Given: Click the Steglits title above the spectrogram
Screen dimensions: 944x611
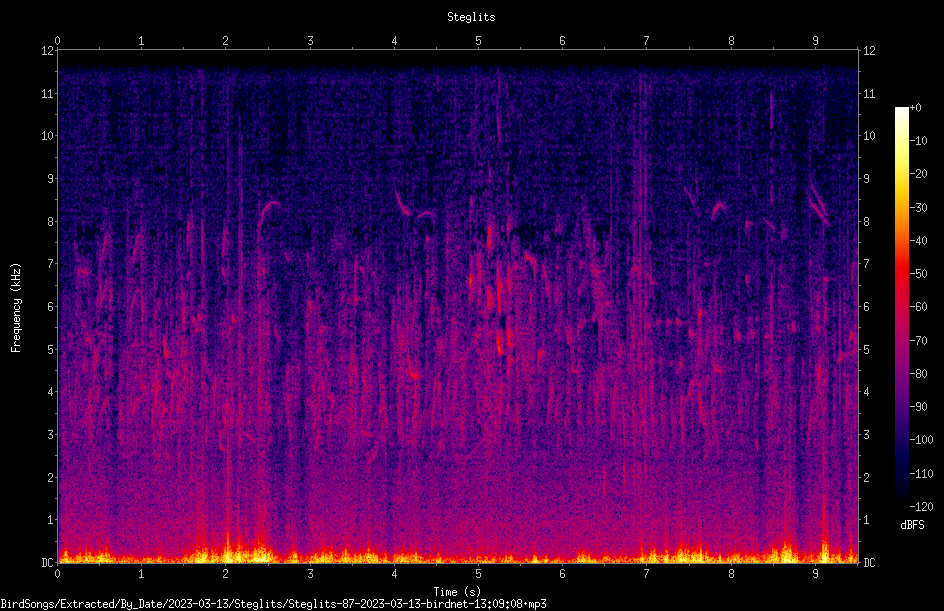Looking at the screenshot, I should click(471, 17).
